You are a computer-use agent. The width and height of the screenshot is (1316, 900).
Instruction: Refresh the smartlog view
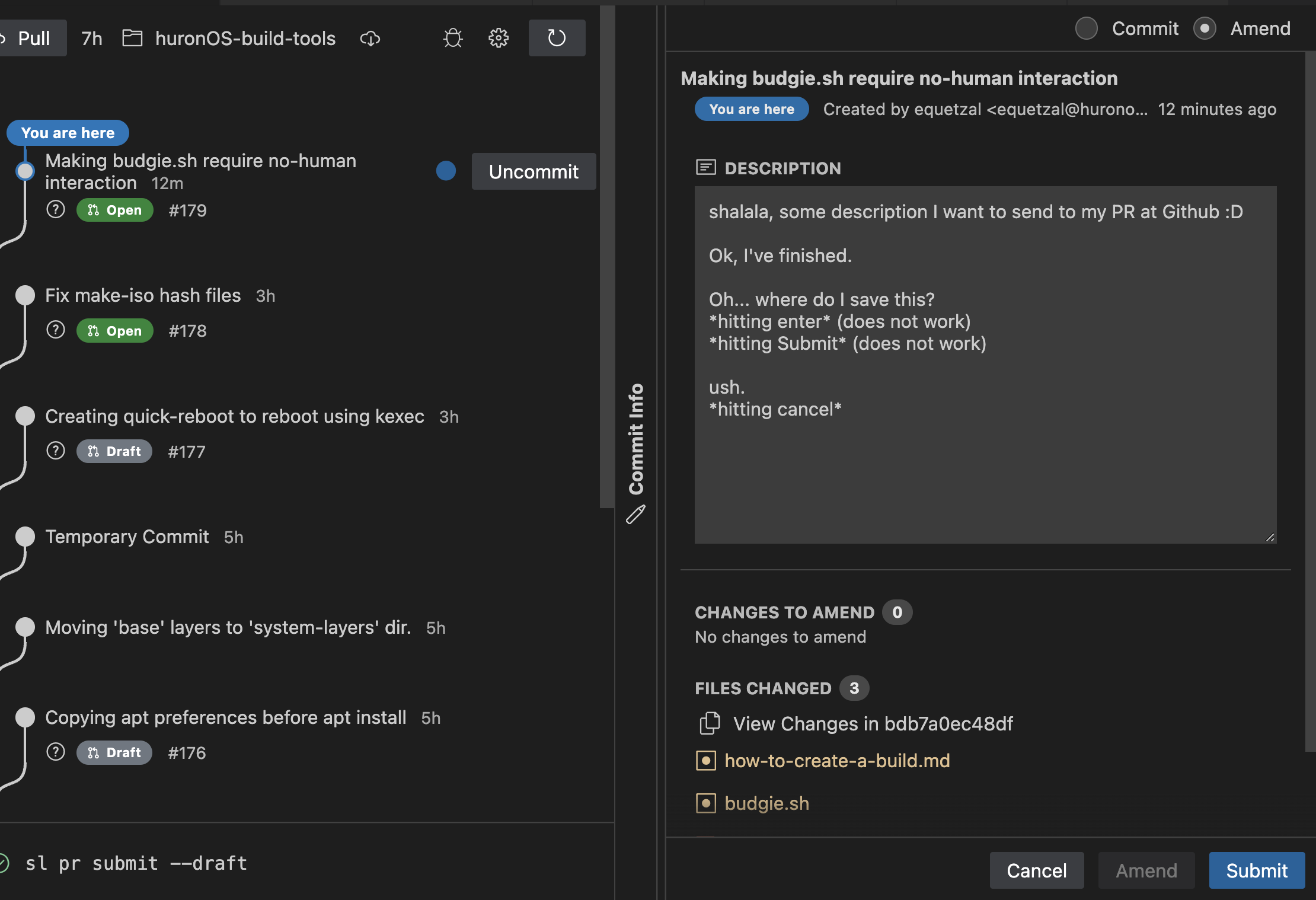click(556, 38)
